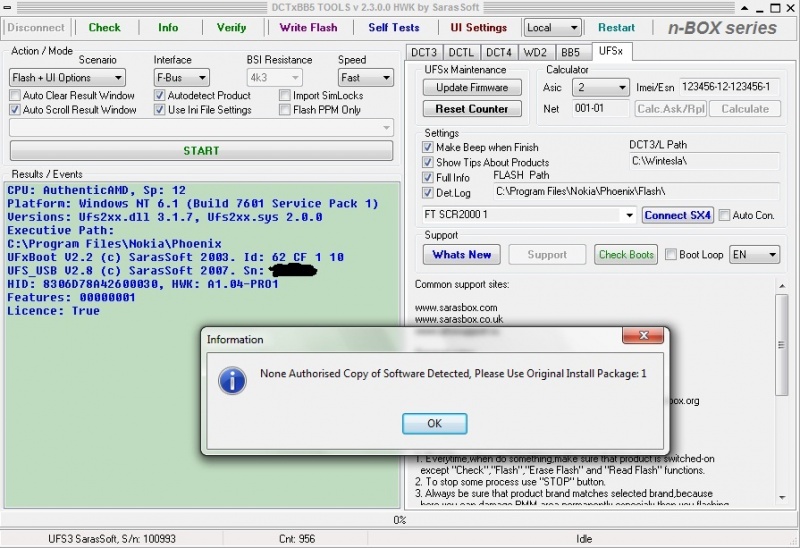Screen dimensions: 800x548
Task: Click the Disconnect toolbar button
Action: pos(36,28)
